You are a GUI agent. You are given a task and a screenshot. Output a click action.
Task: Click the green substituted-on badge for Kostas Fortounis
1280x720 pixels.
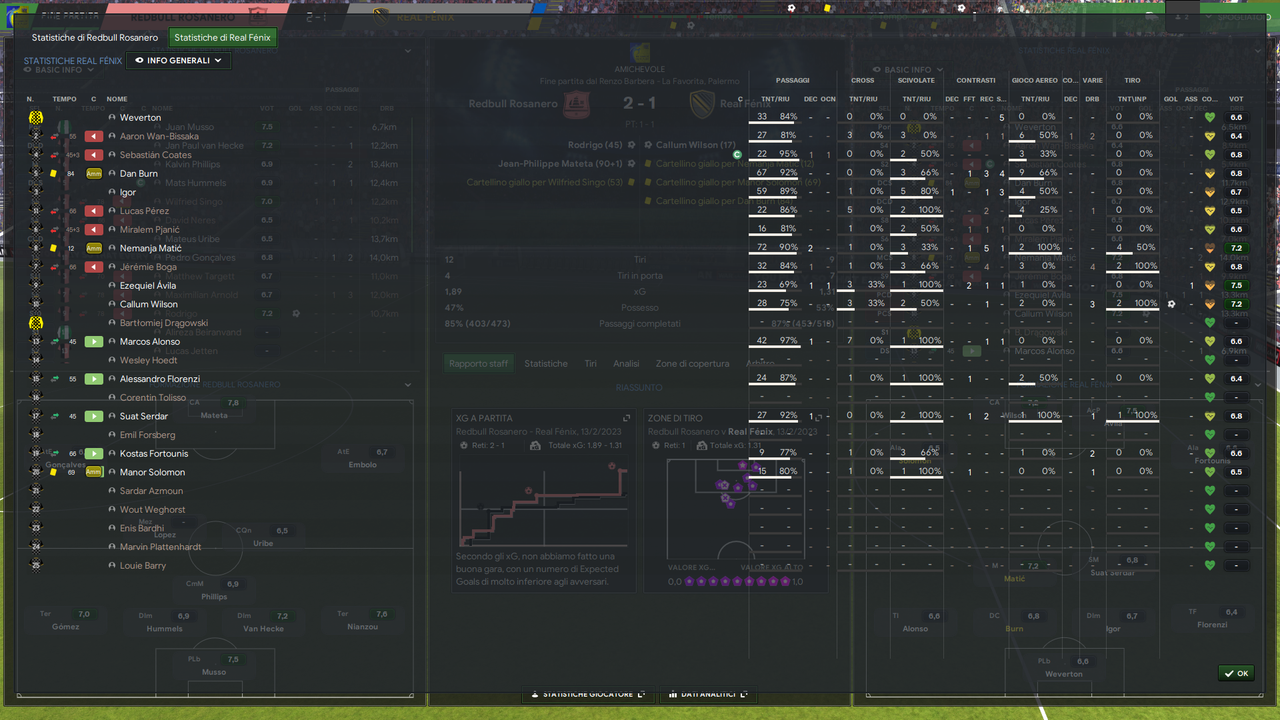pos(94,454)
